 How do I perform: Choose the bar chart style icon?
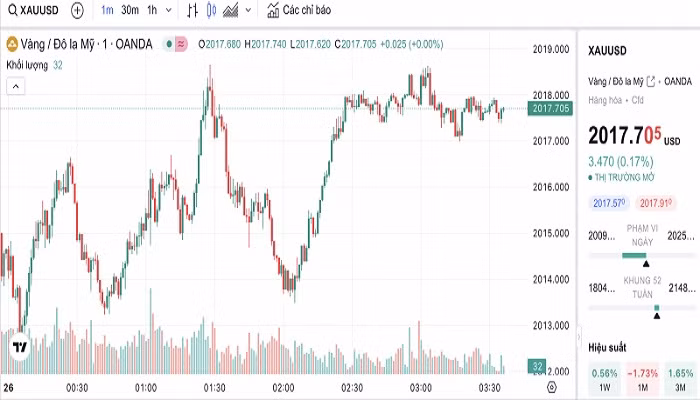[x=192, y=10]
